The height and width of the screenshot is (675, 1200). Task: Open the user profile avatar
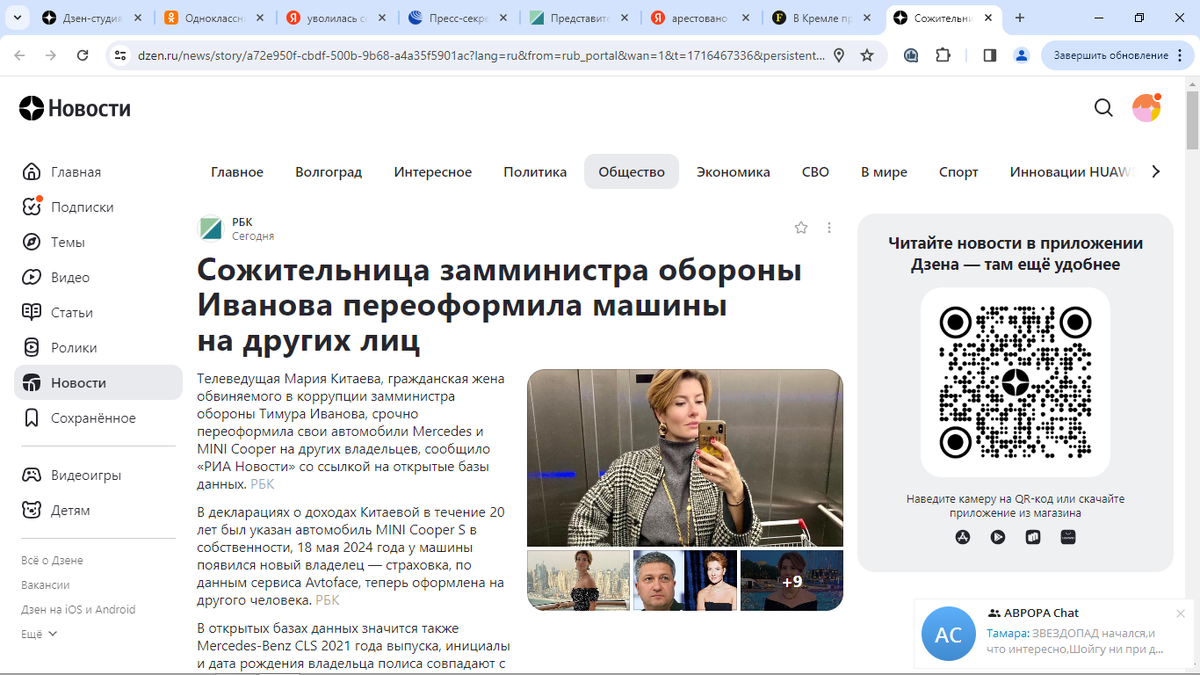point(1146,108)
